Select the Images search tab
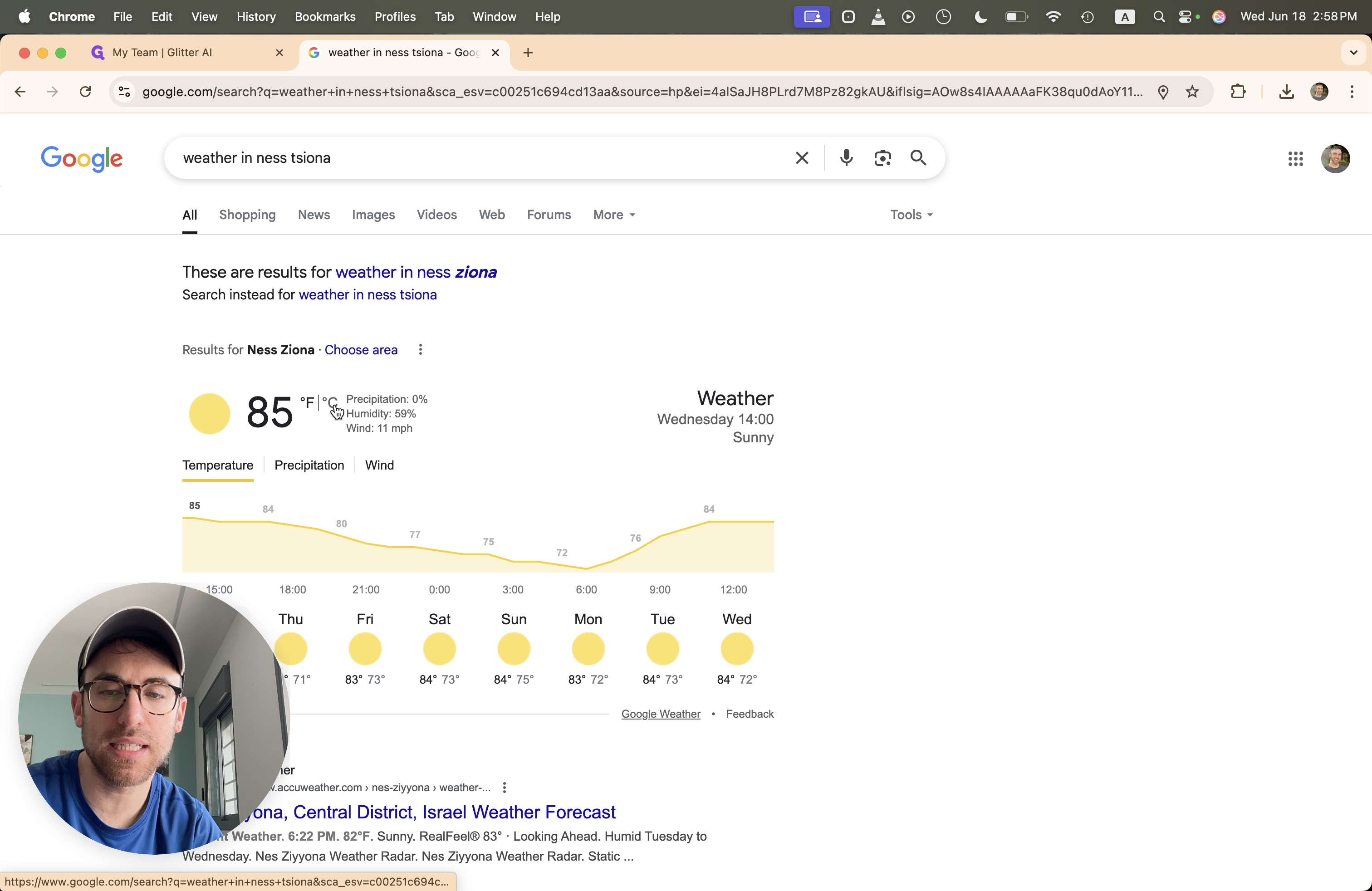1372x891 pixels. (373, 215)
